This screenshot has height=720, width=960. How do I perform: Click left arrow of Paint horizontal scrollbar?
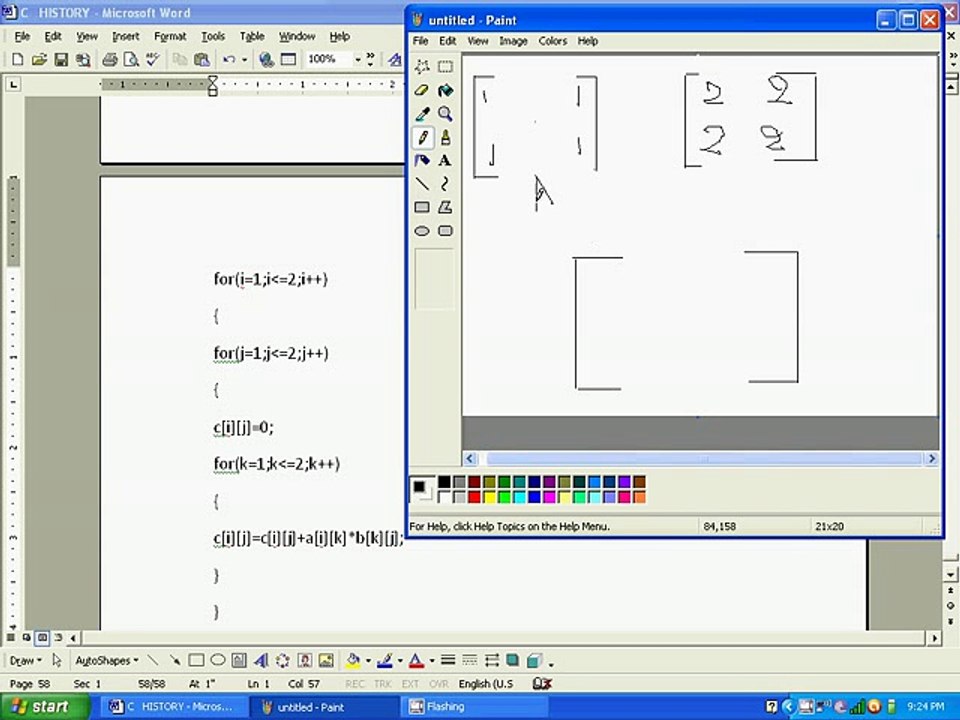tap(470, 459)
